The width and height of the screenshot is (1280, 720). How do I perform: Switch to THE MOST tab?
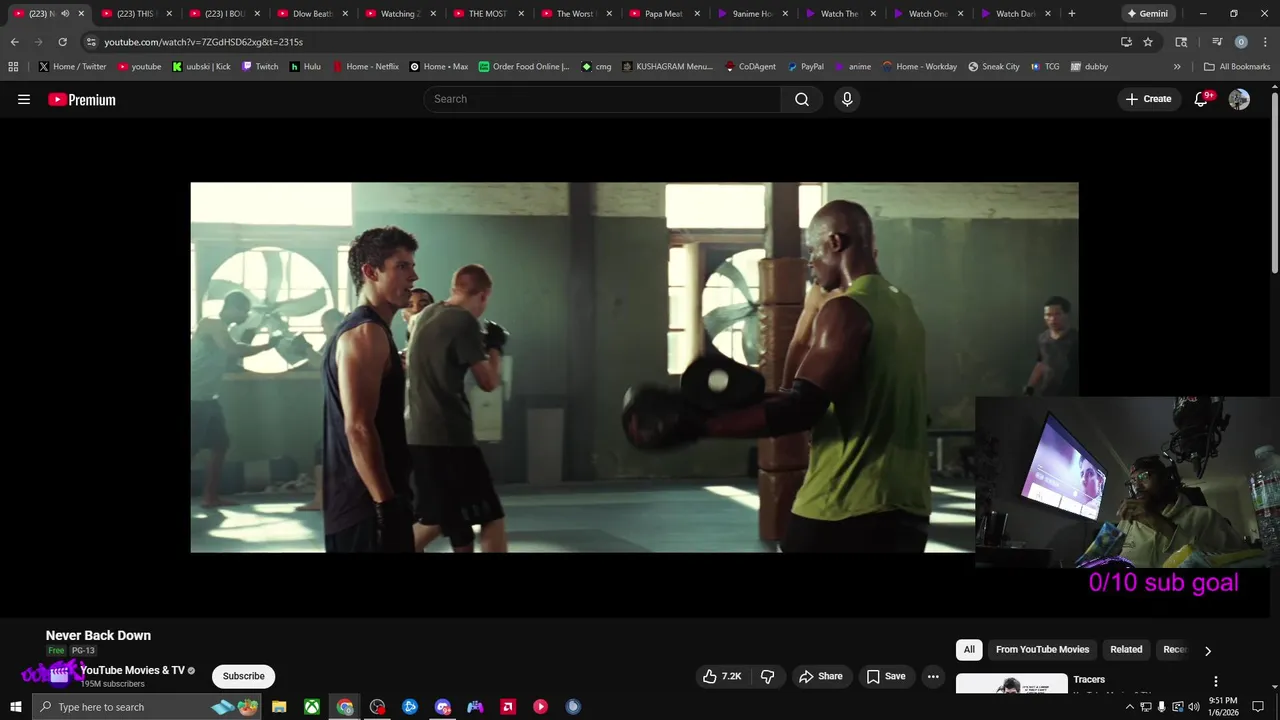[x=488, y=14]
